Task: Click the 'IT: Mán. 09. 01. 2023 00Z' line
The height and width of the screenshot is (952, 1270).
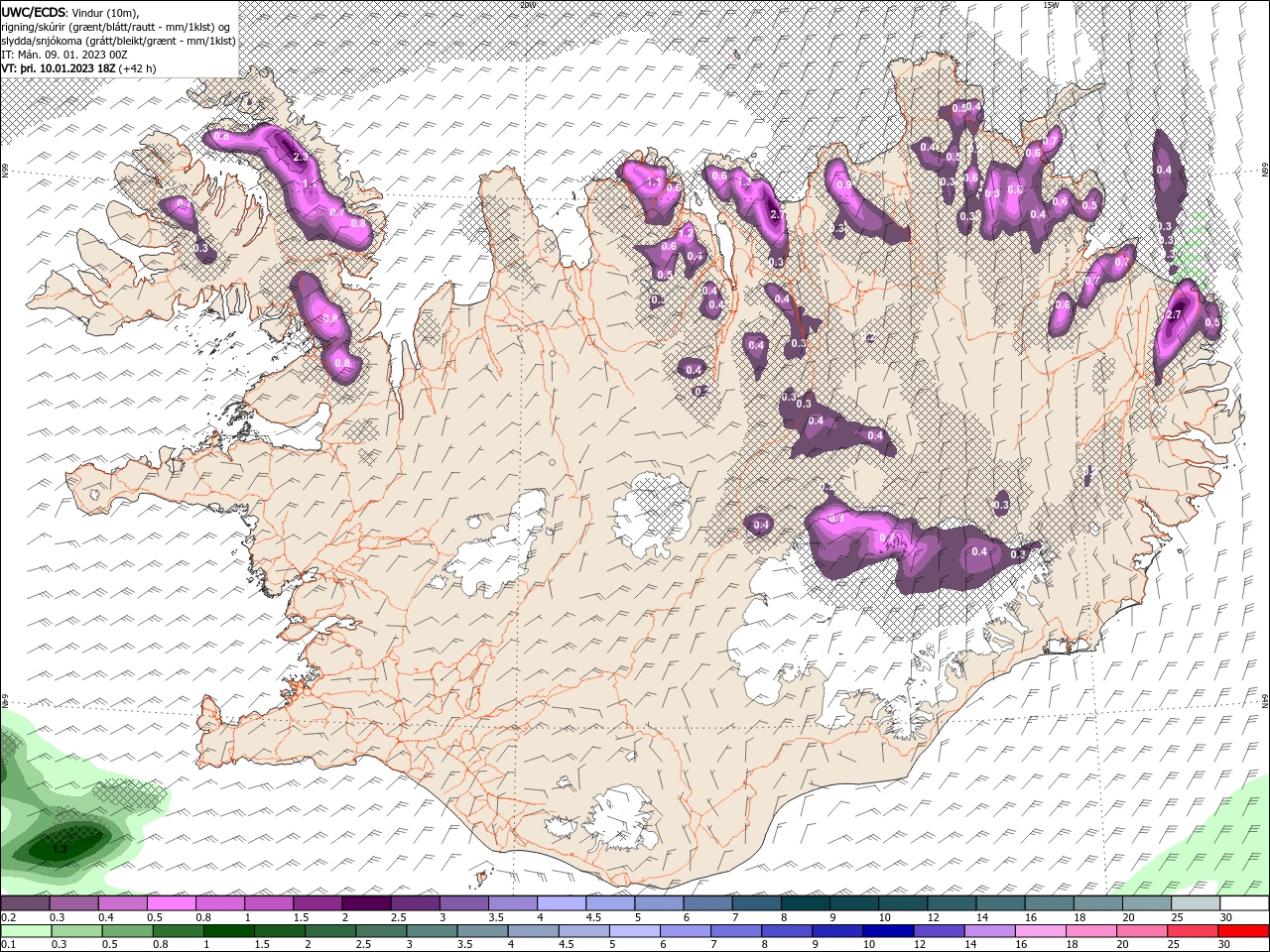Action: [x=64, y=55]
